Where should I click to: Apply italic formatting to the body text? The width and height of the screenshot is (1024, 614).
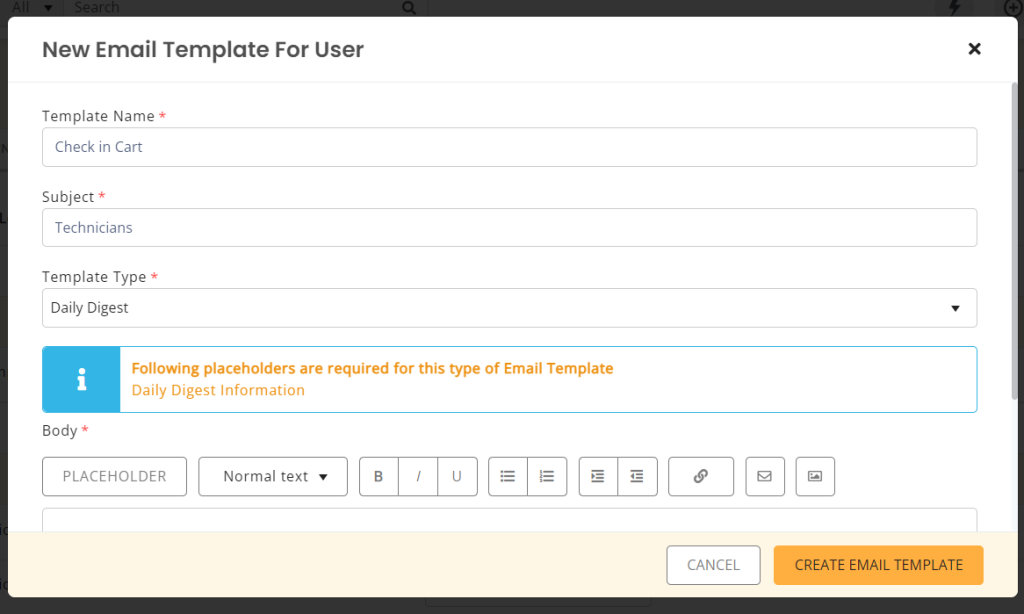pos(418,476)
